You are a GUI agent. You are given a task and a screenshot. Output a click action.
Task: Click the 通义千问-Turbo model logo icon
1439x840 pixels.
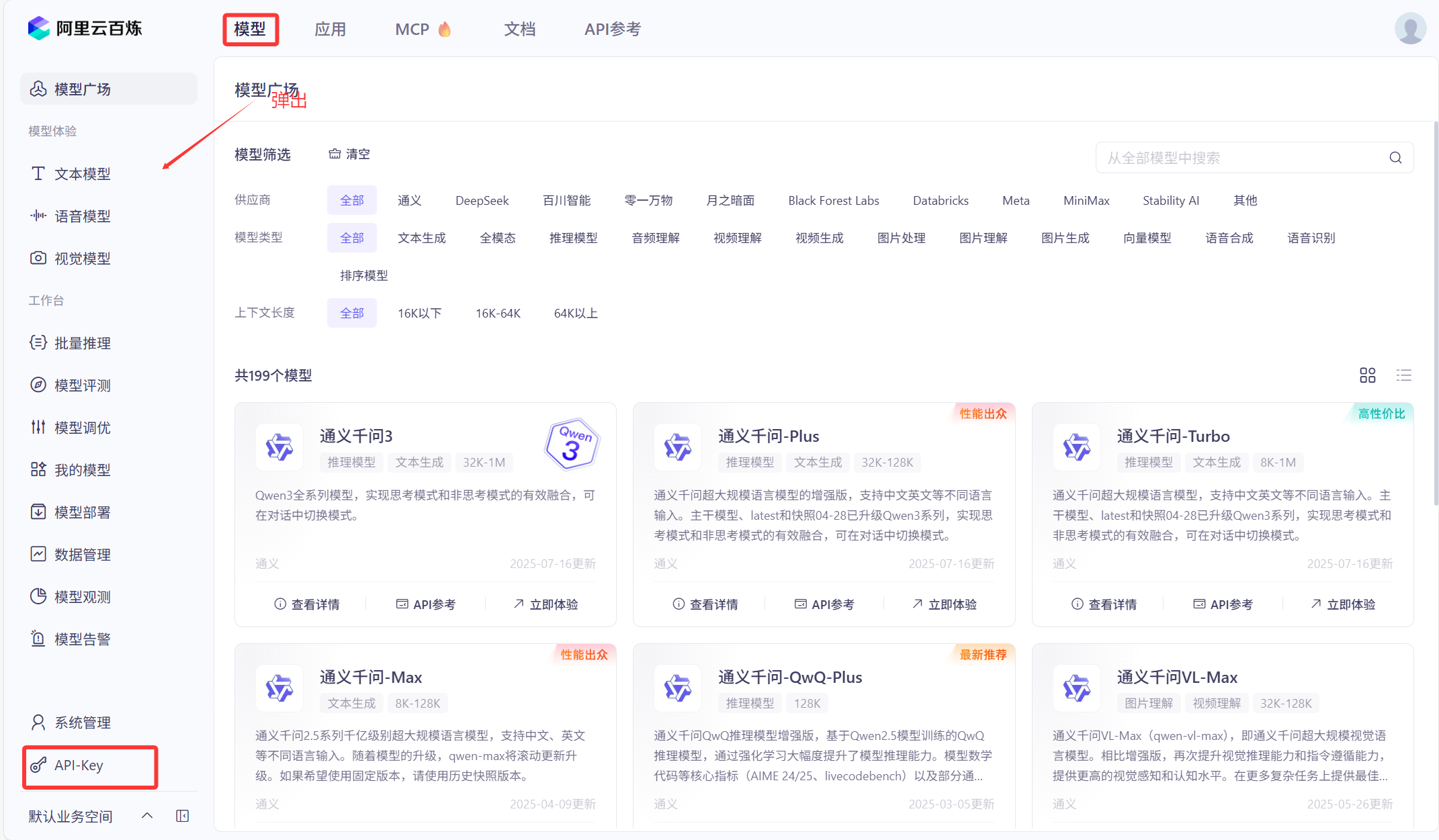1077,447
